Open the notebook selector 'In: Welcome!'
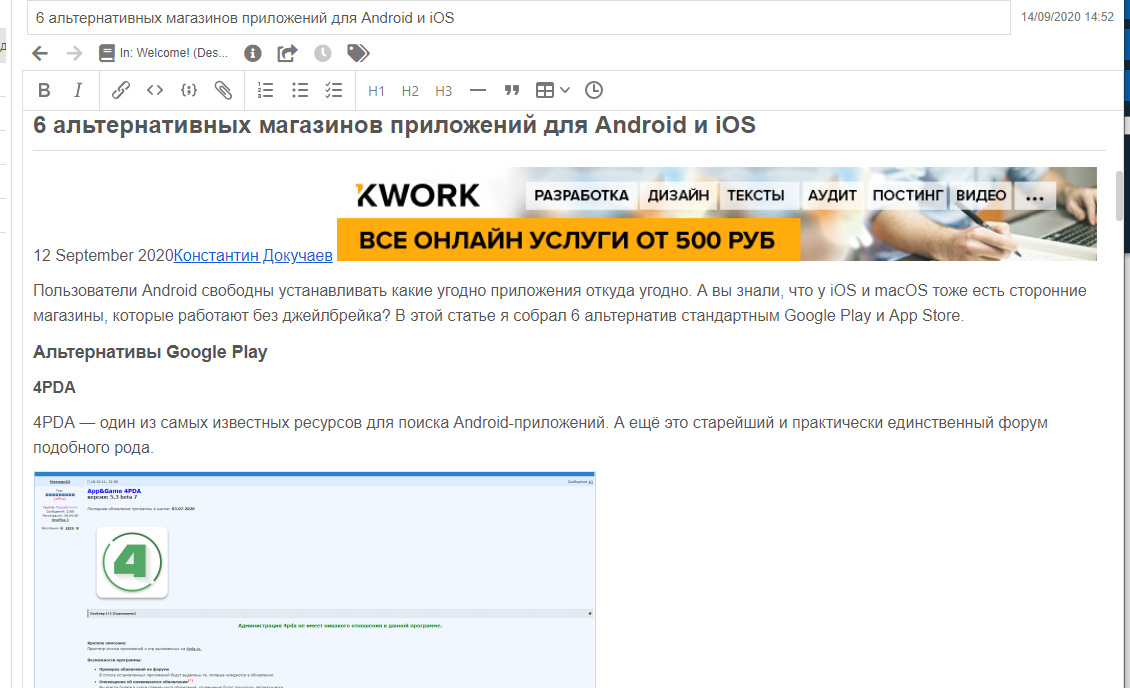 (164, 53)
